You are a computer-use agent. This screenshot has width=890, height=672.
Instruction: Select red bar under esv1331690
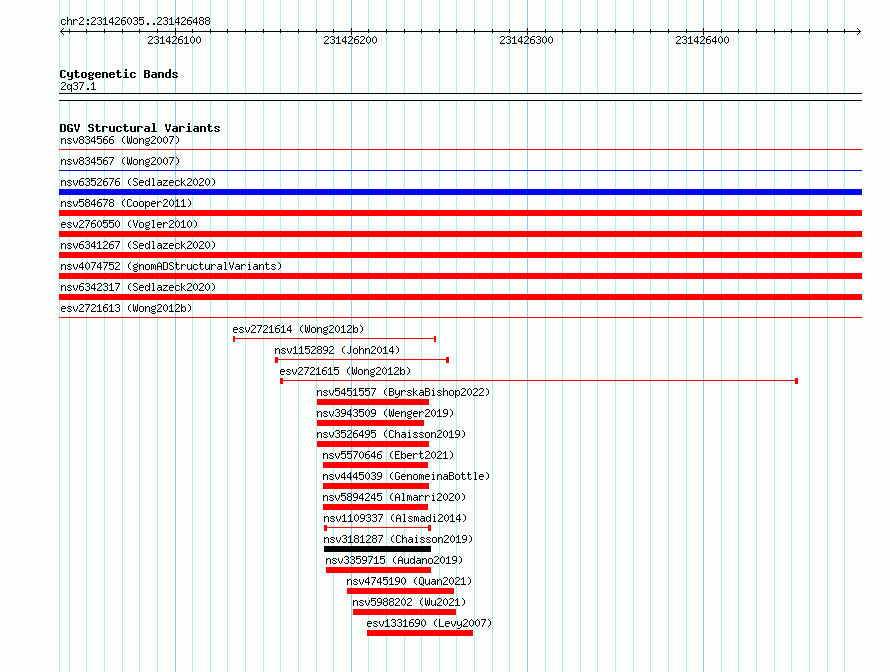point(420,633)
